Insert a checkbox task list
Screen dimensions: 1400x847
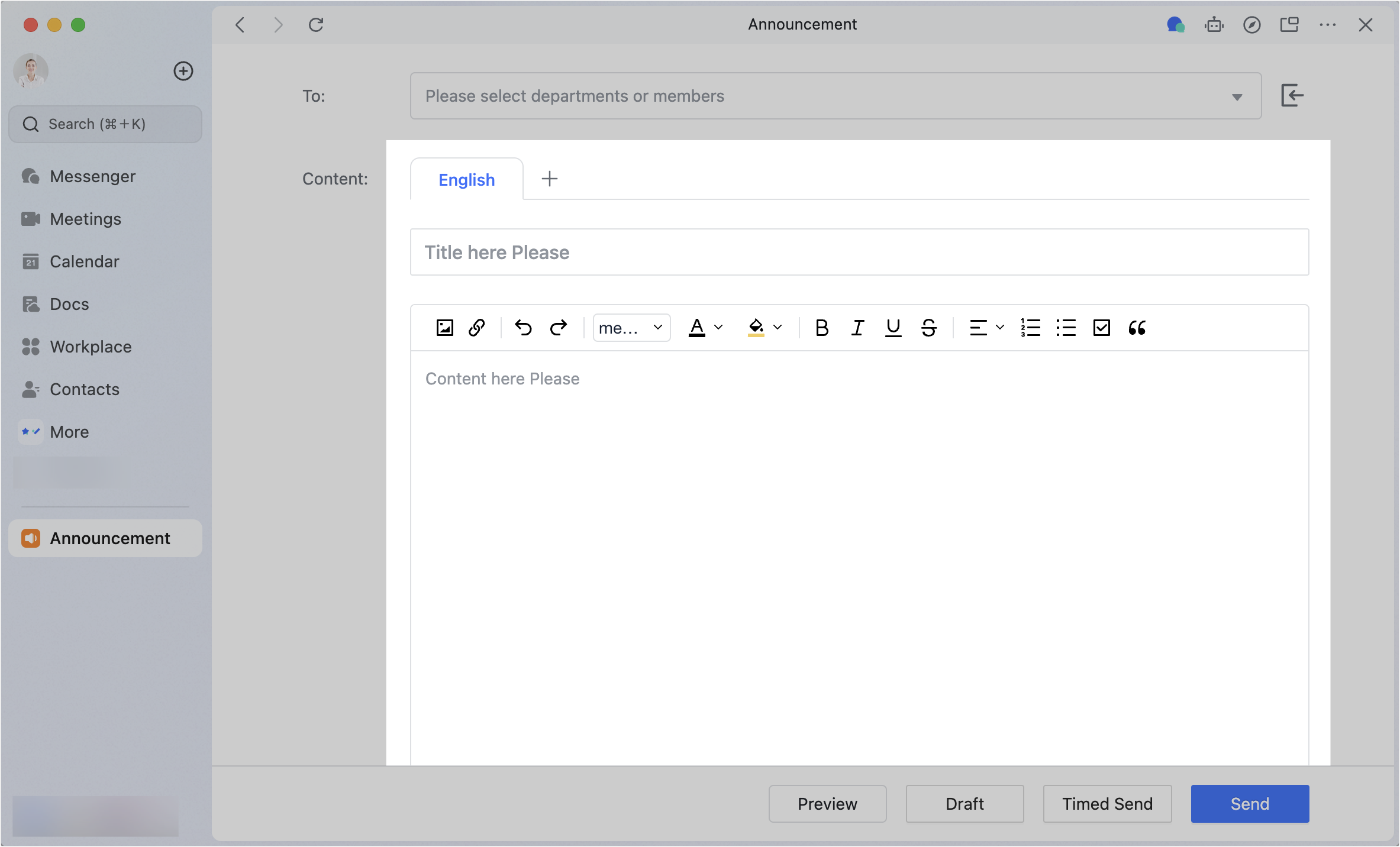pyautogui.click(x=1101, y=328)
